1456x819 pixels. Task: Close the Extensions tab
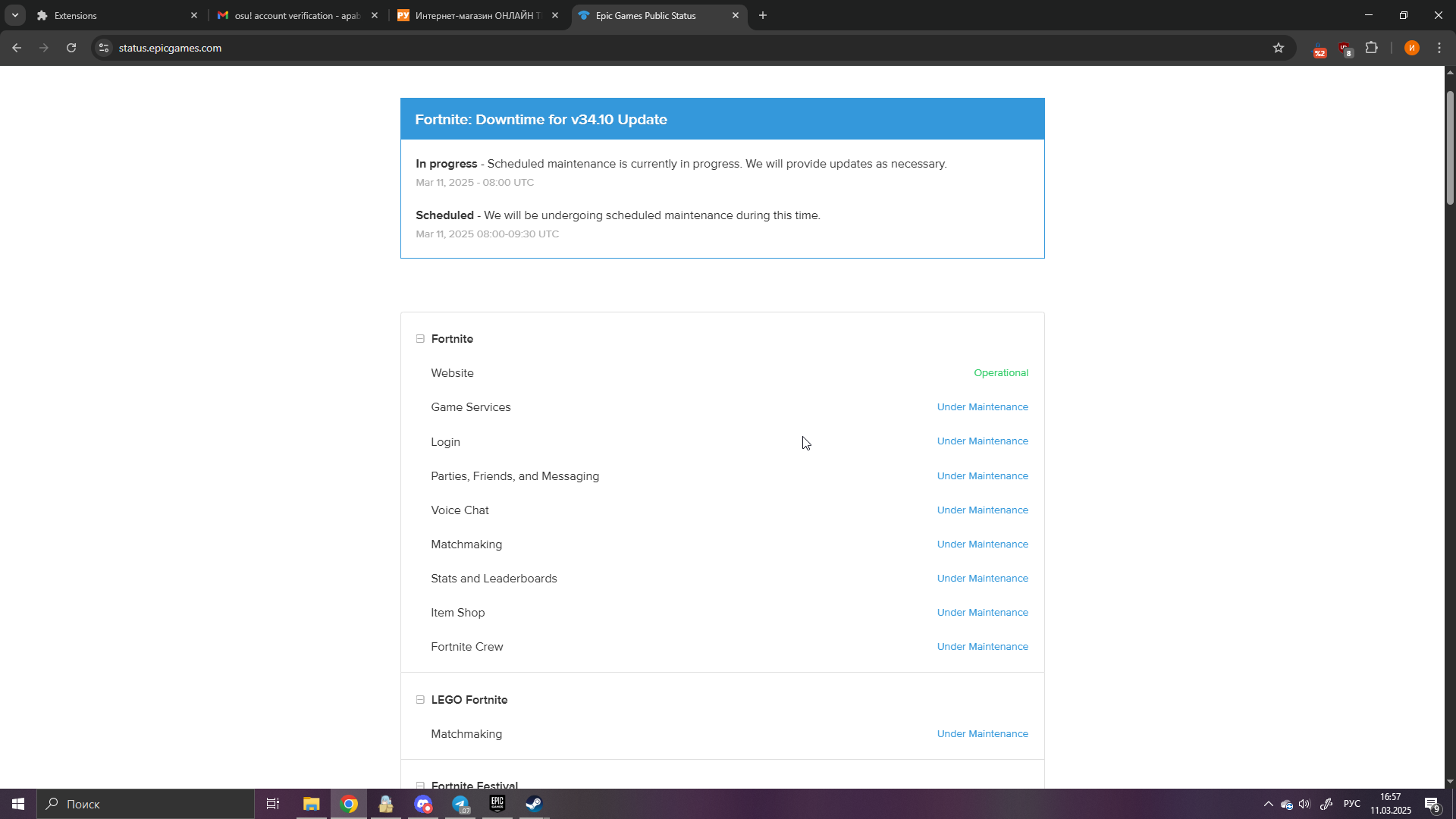pos(193,15)
